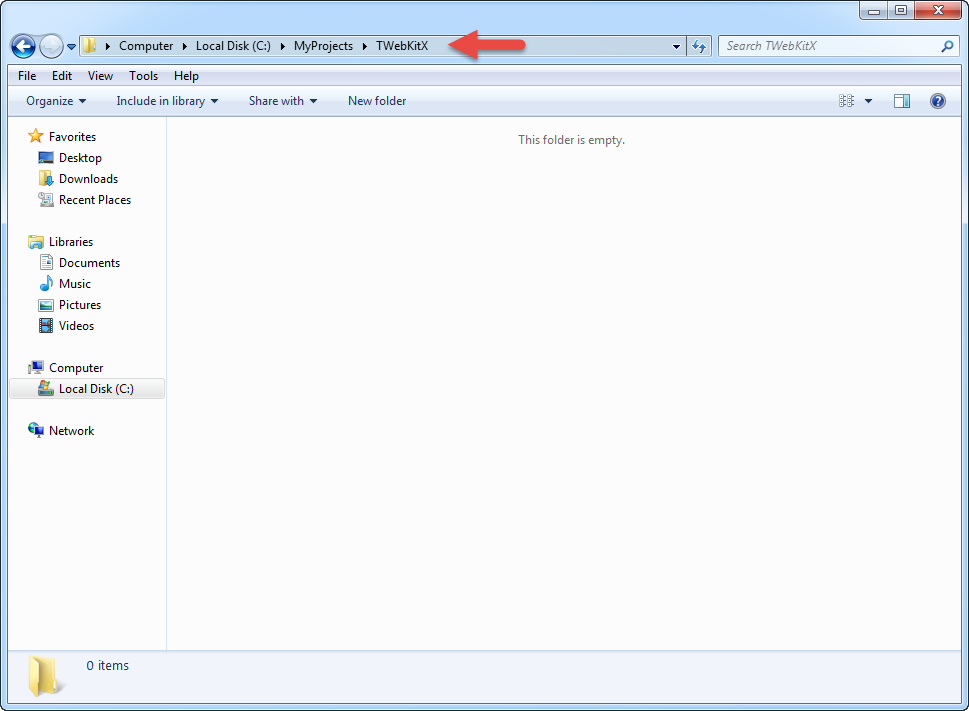Viewport: 969px width, 711px height.
Task: Click the Desktop icon in sidebar
Action: pos(46,158)
